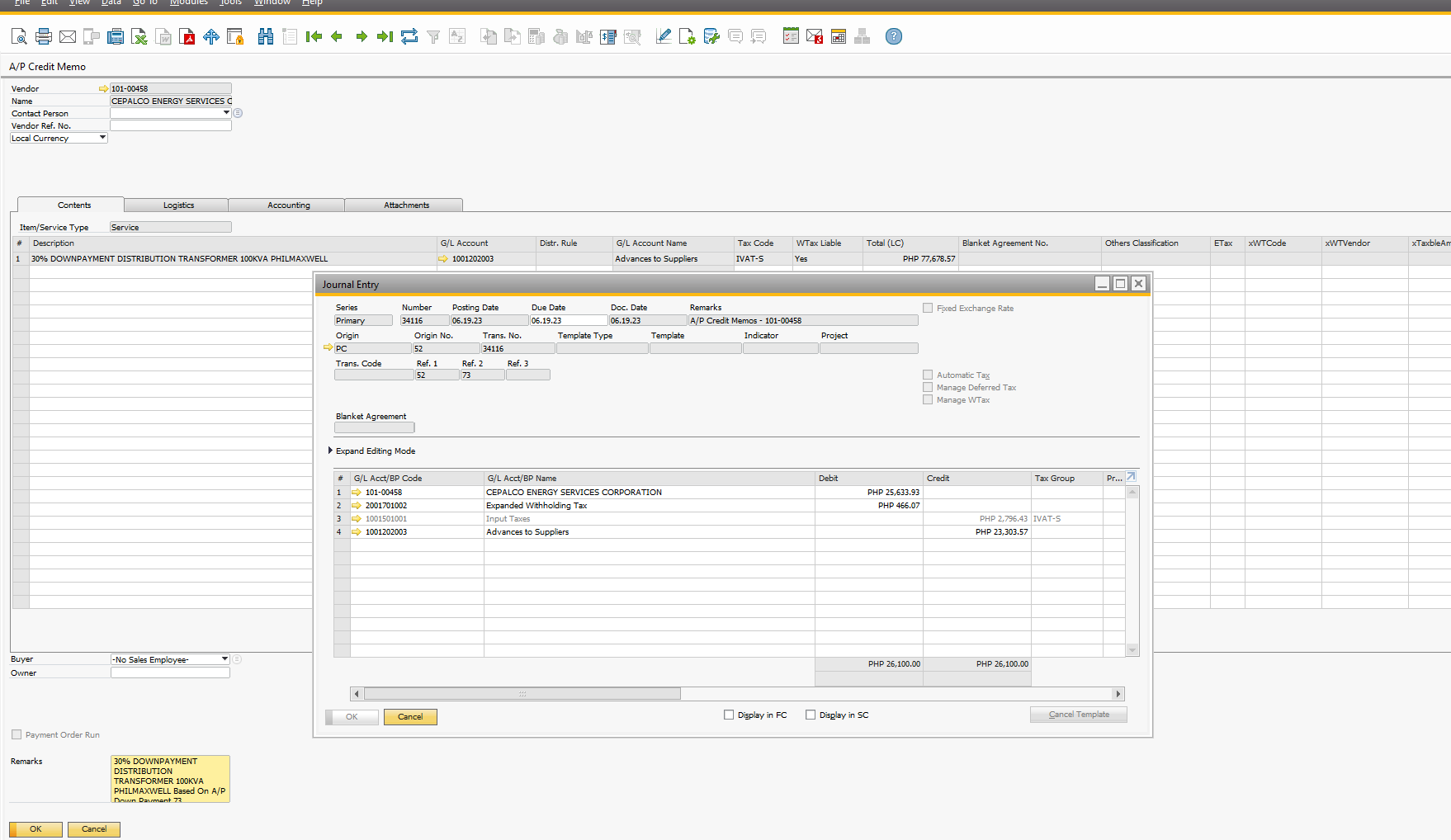The height and width of the screenshot is (840, 1451).
Task: Toggle the Automatic Tax checkbox
Action: (x=928, y=375)
